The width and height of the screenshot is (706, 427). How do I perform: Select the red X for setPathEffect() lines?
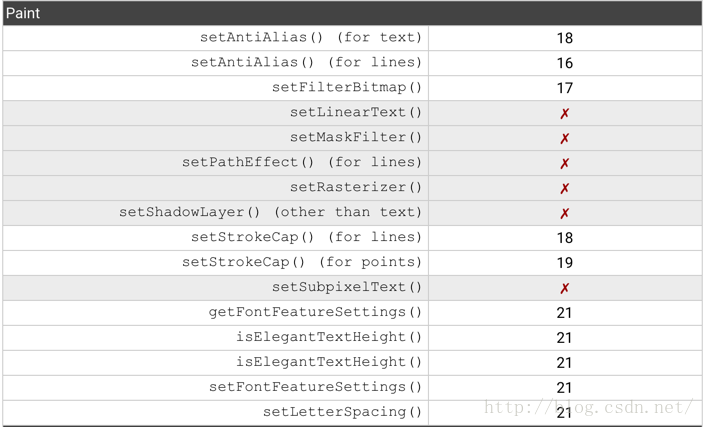coord(565,163)
